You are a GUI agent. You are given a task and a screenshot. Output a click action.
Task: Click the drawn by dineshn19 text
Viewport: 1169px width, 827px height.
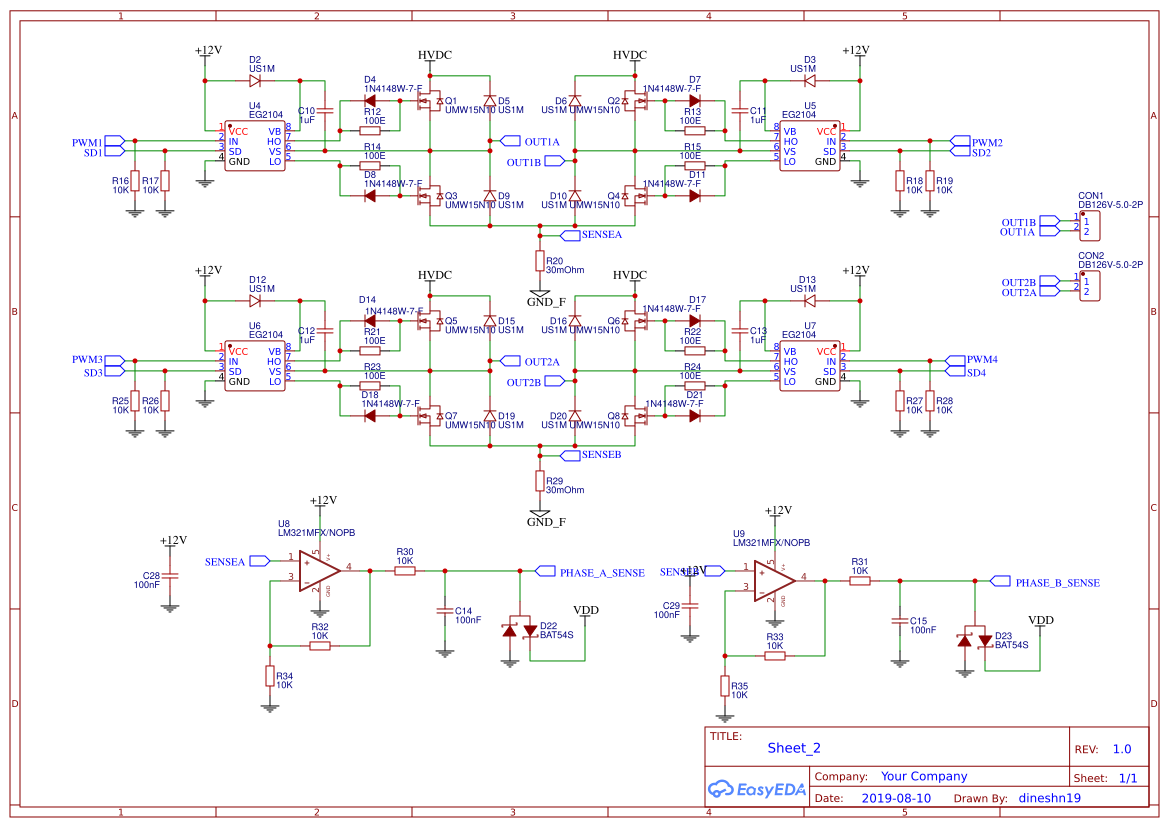pyautogui.click(x=1048, y=798)
